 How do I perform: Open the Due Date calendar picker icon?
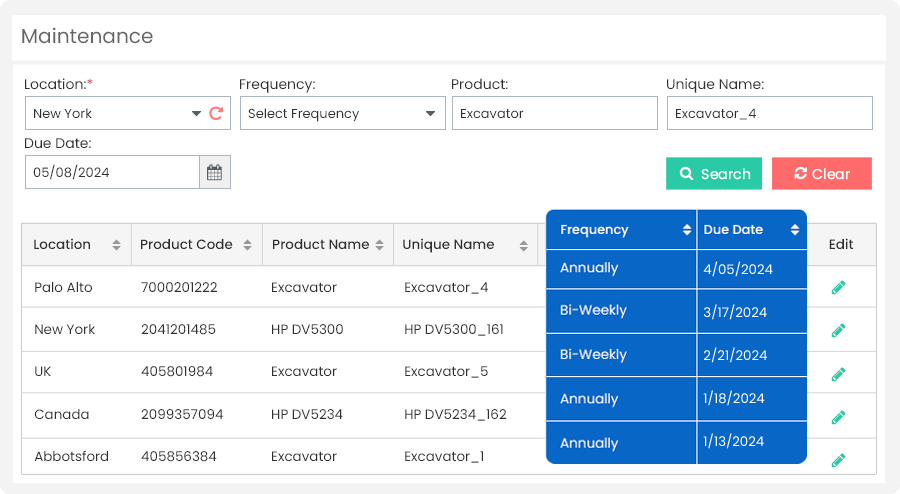(215, 172)
